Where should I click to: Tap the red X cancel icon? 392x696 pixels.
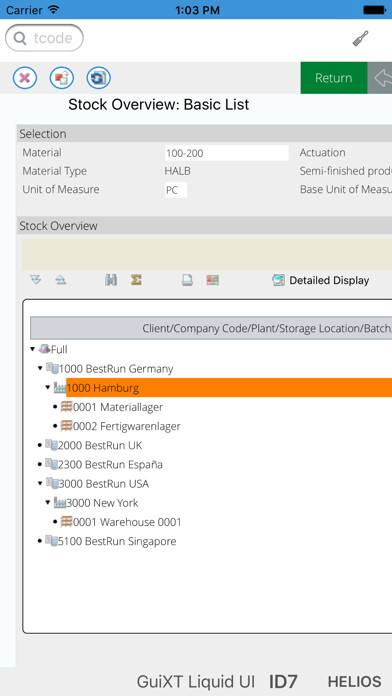coord(25,79)
